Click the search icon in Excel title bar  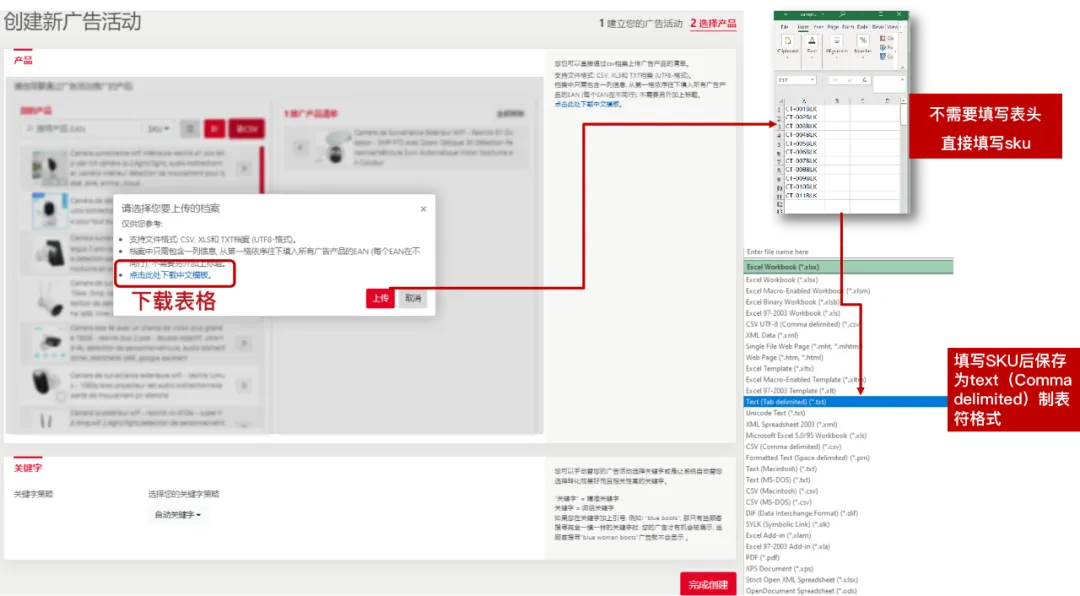pyautogui.click(x=842, y=14)
